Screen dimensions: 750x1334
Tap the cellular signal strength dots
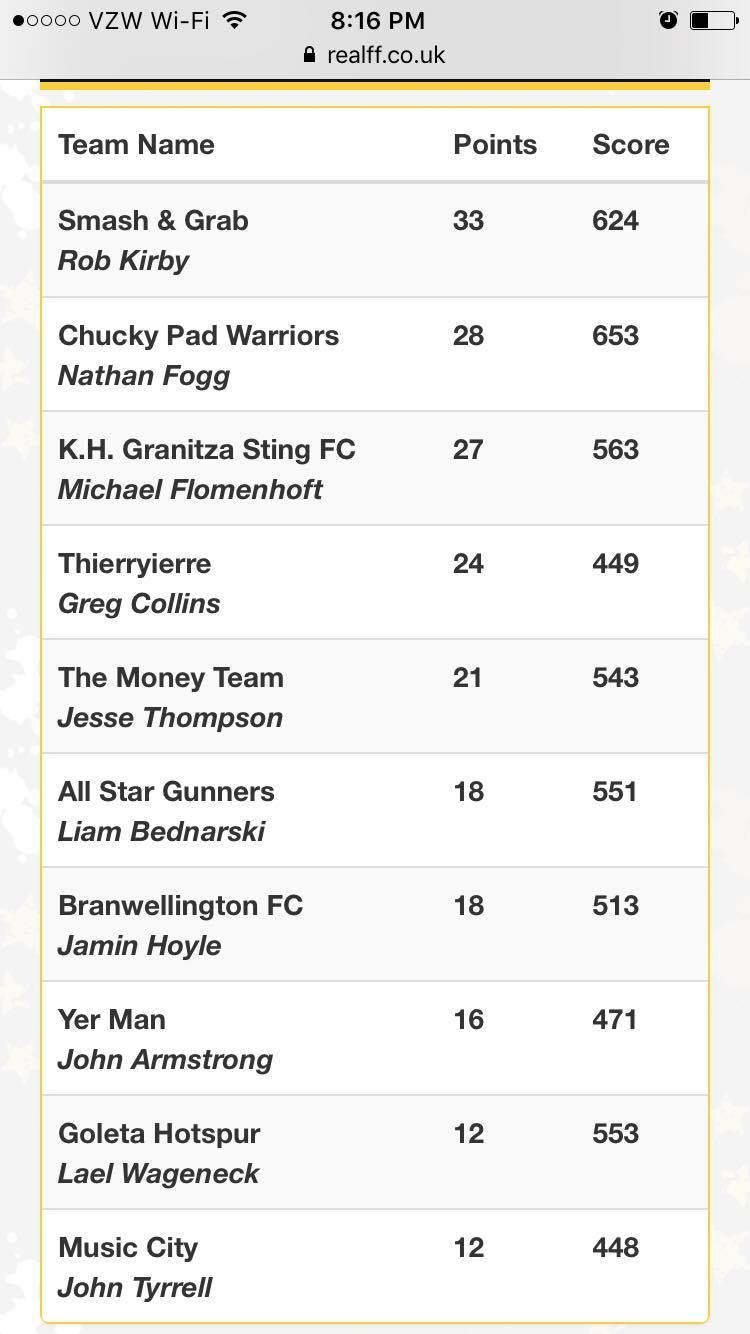[x=46, y=20]
